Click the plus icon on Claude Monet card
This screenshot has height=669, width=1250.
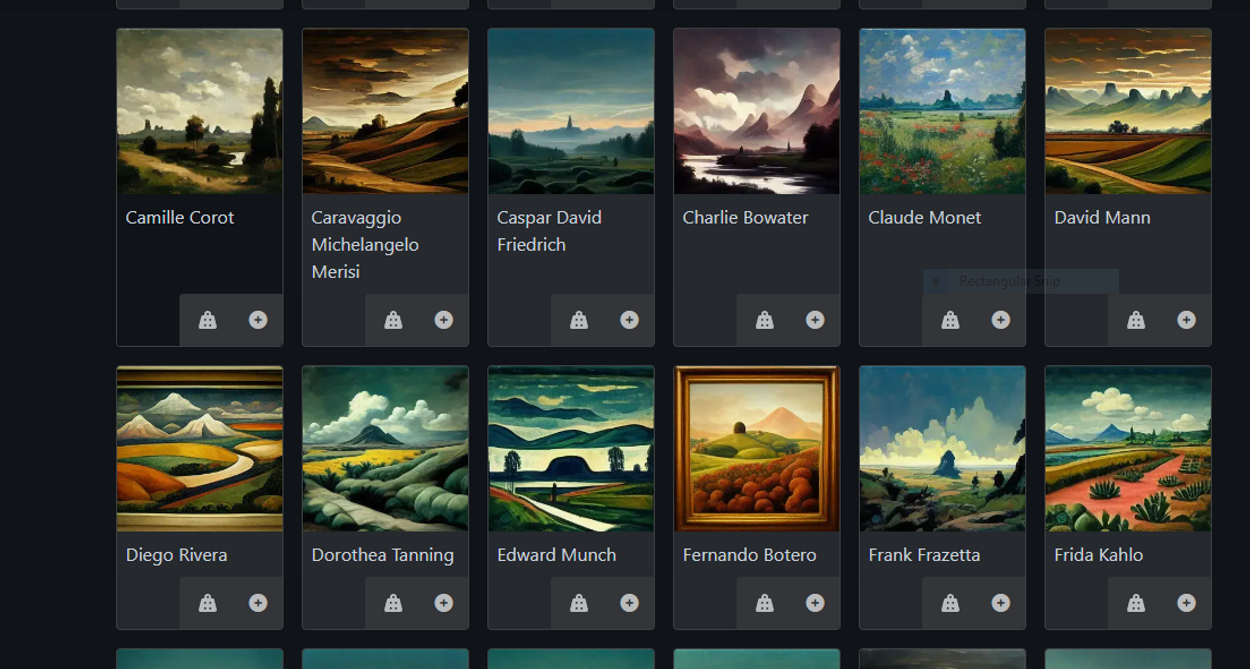point(1000,320)
